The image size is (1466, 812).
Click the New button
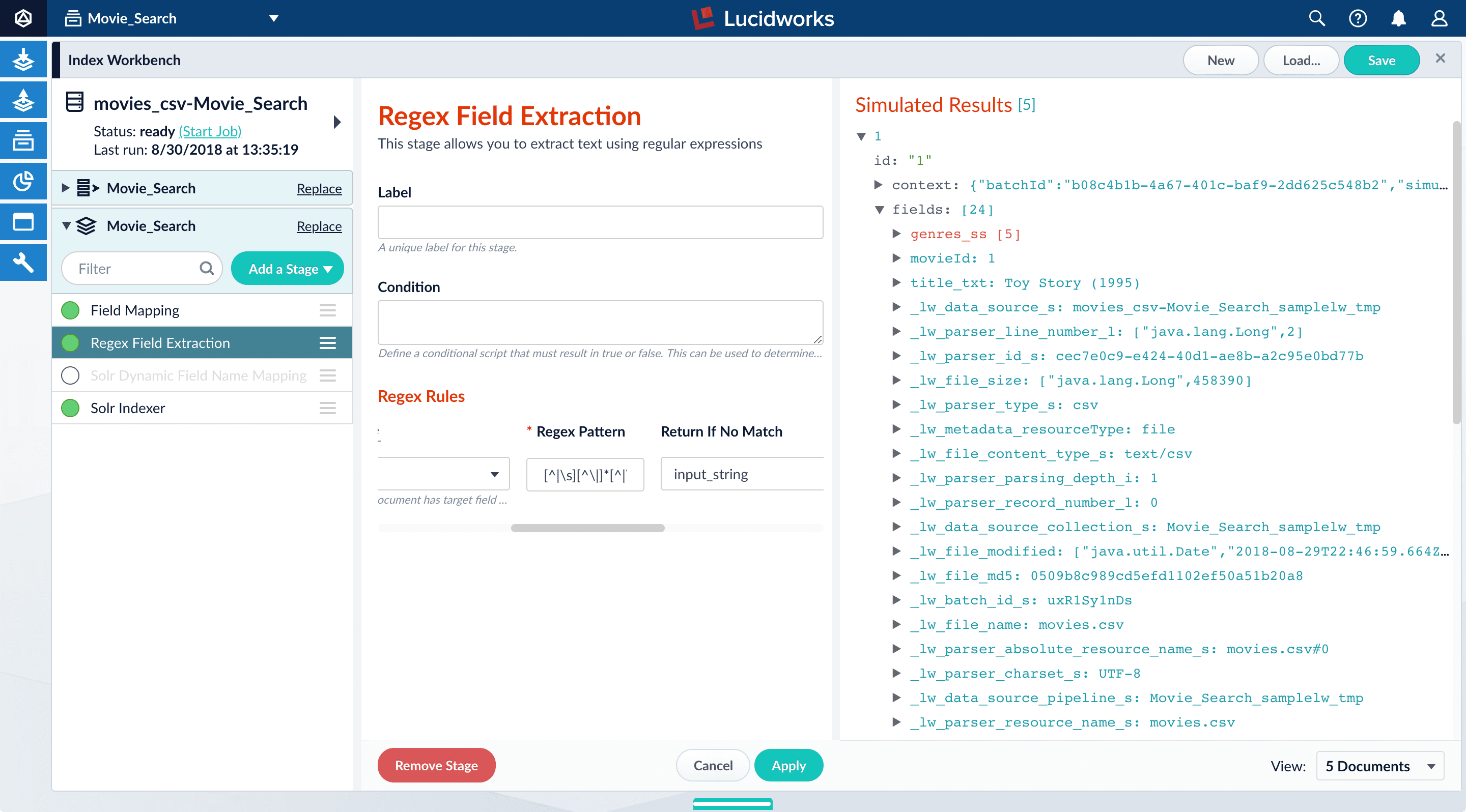[x=1221, y=60]
